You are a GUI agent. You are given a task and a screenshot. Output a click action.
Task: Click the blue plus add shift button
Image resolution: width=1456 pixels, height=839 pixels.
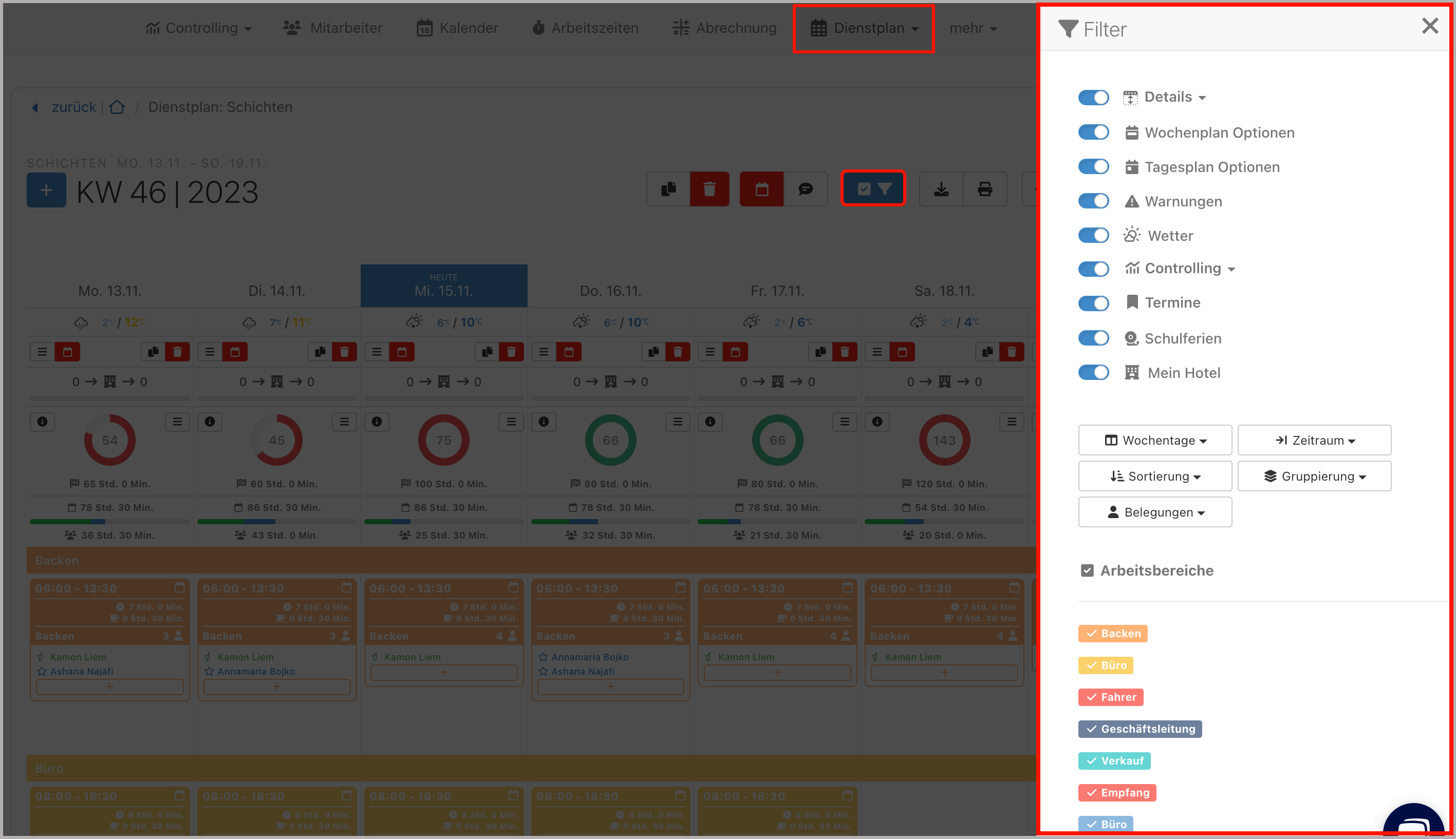coord(46,190)
